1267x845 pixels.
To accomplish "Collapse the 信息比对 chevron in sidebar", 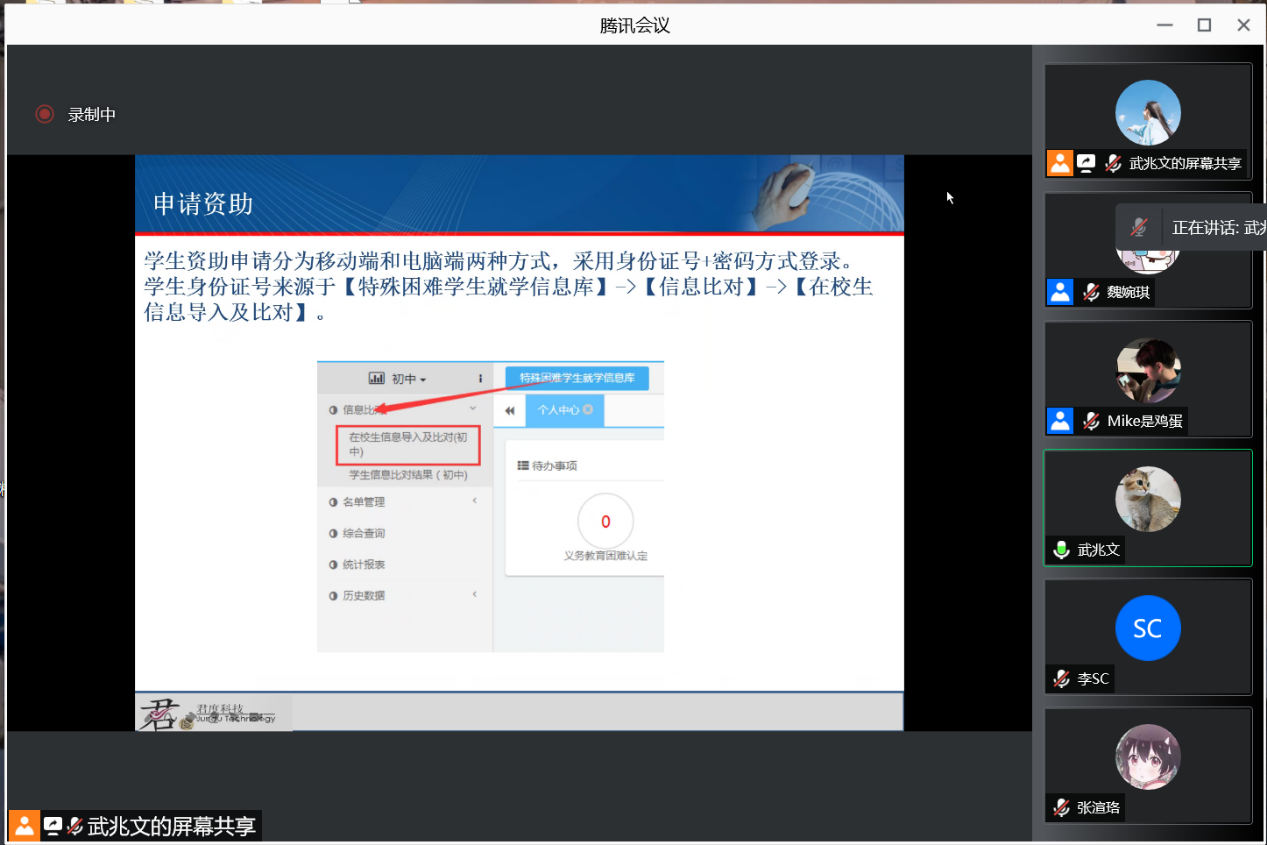I will pyautogui.click(x=474, y=409).
